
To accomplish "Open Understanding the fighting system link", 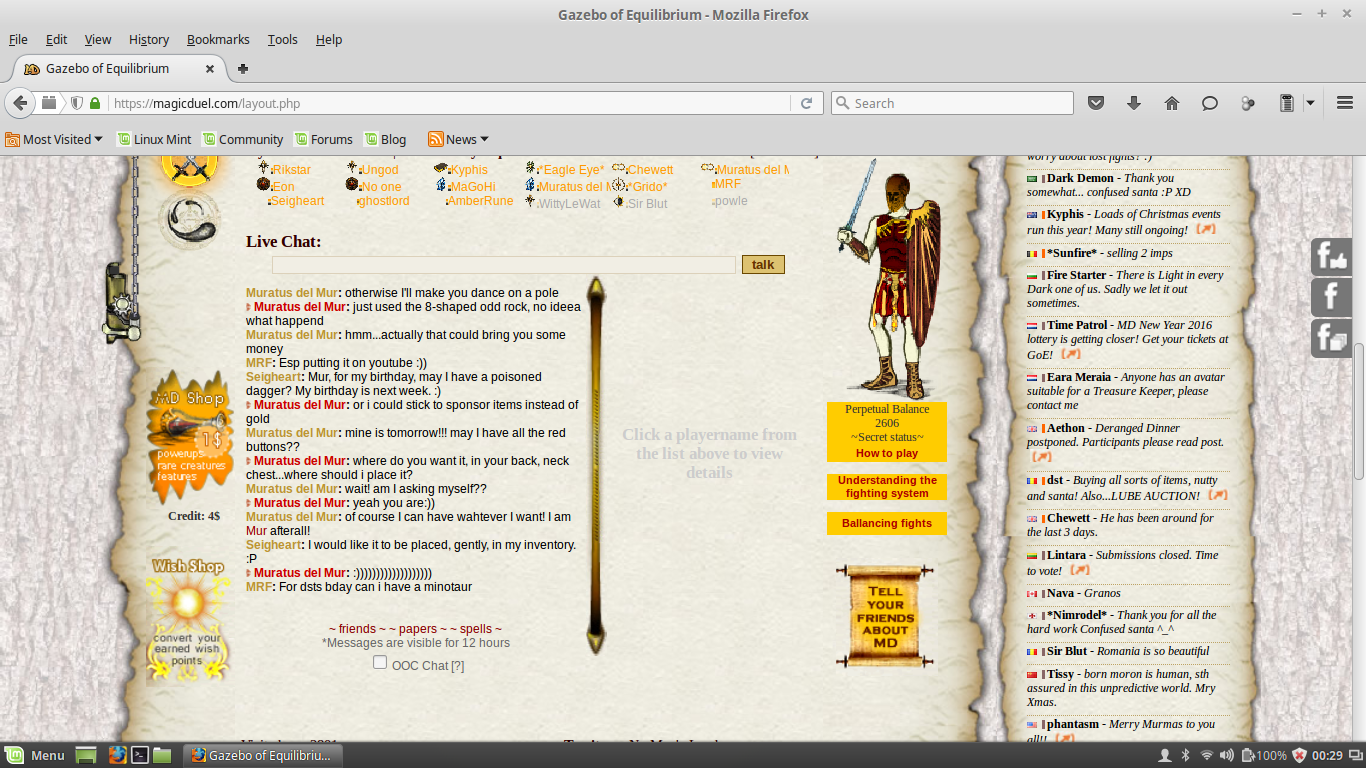I will [887, 487].
